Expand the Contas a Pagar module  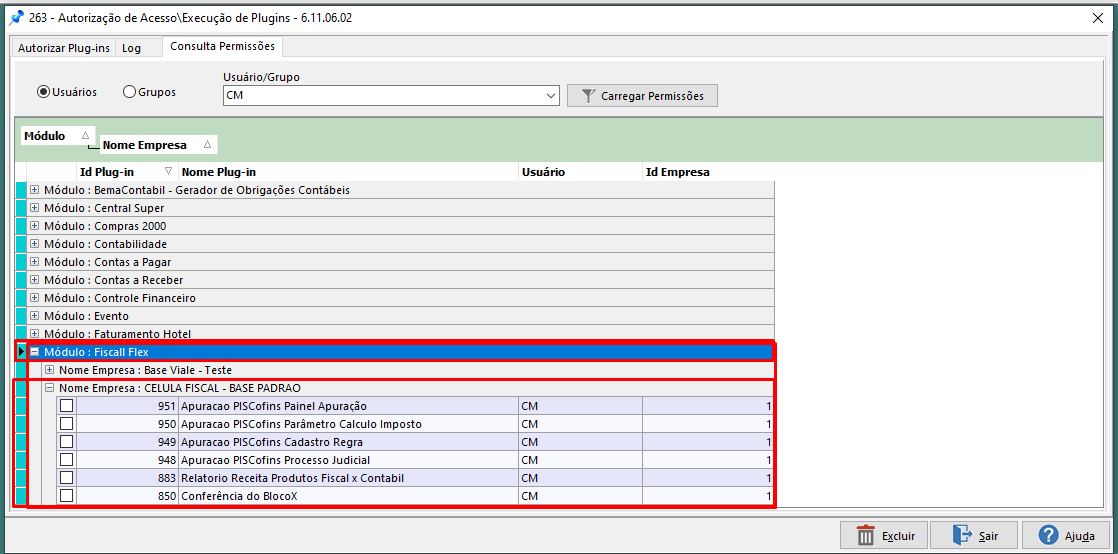34,262
